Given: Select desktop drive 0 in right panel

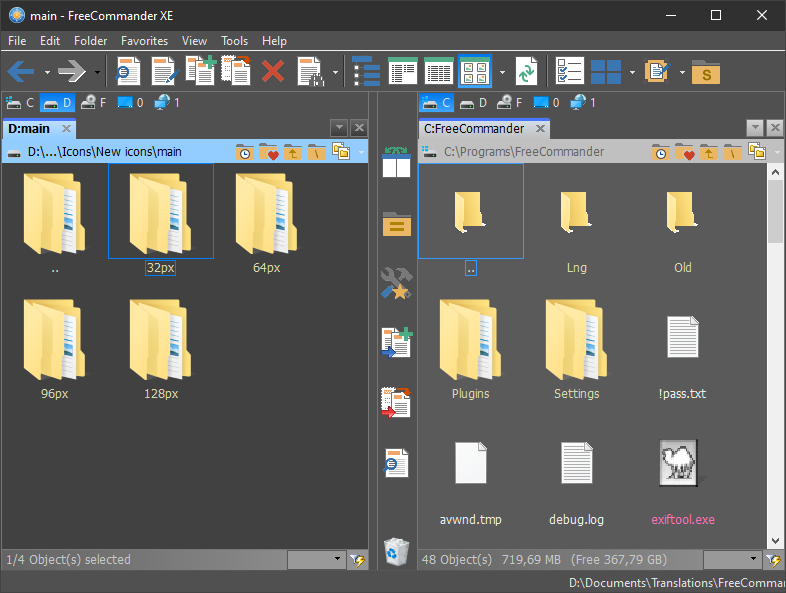Looking at the screenshot, I should (x=546, y=103).
